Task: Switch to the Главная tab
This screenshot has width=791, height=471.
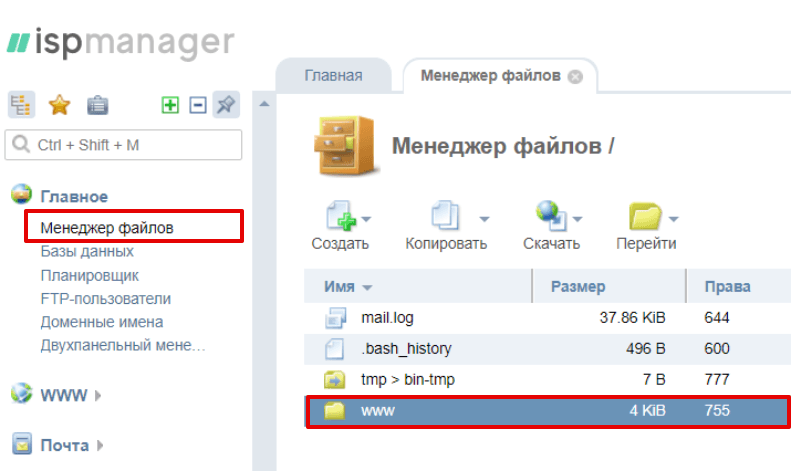Action: tap(333, 76)
